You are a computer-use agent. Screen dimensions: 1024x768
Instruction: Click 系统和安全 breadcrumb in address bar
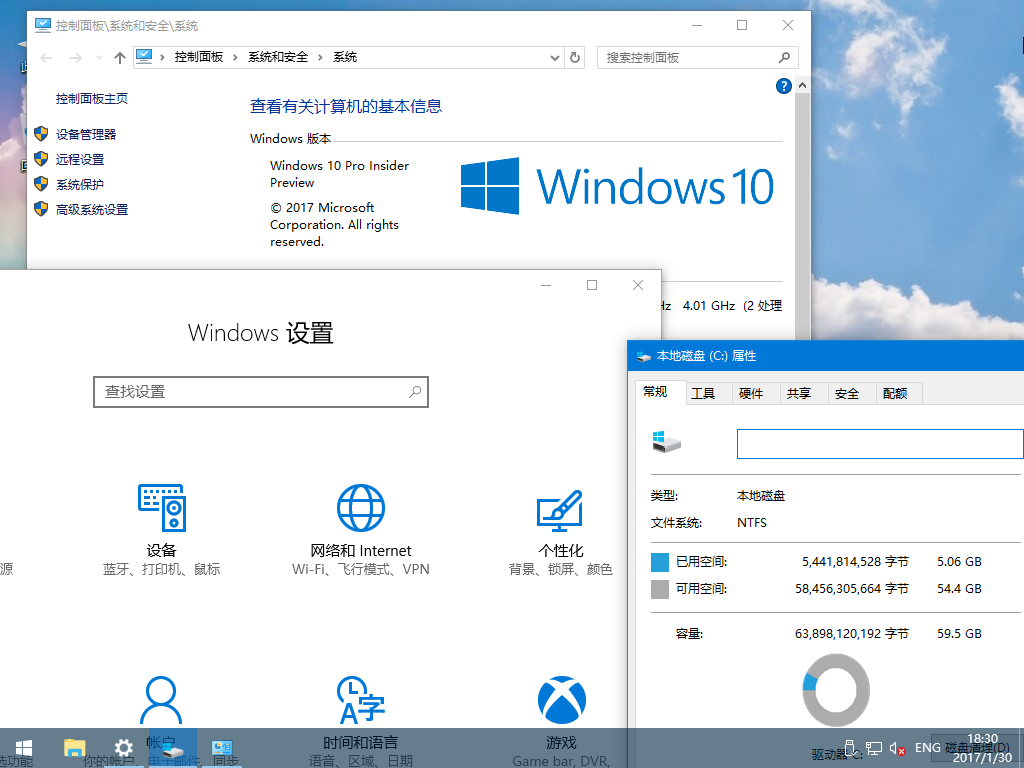pos(278,57)
